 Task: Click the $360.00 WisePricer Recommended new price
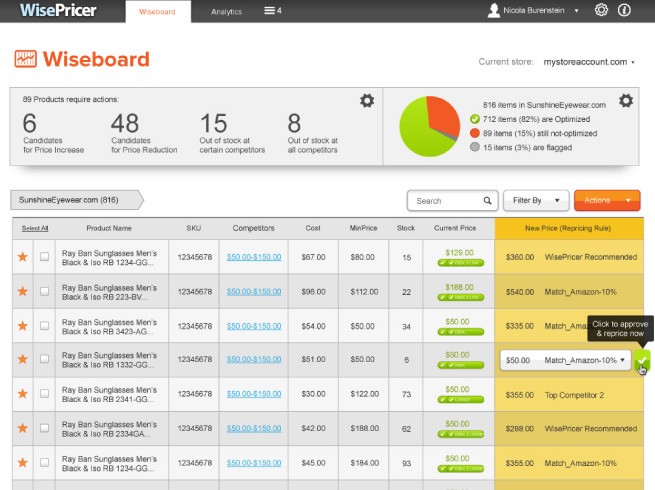click(571, 257)
